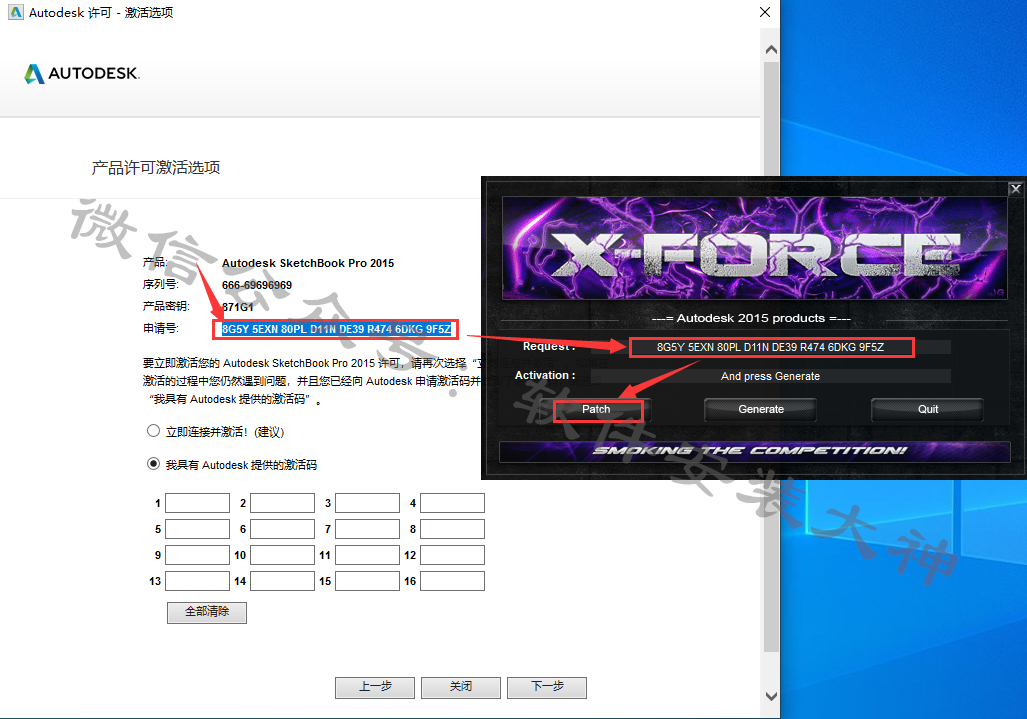
Task: Click the highlighted 申请号 request code text
Action: 336,329
